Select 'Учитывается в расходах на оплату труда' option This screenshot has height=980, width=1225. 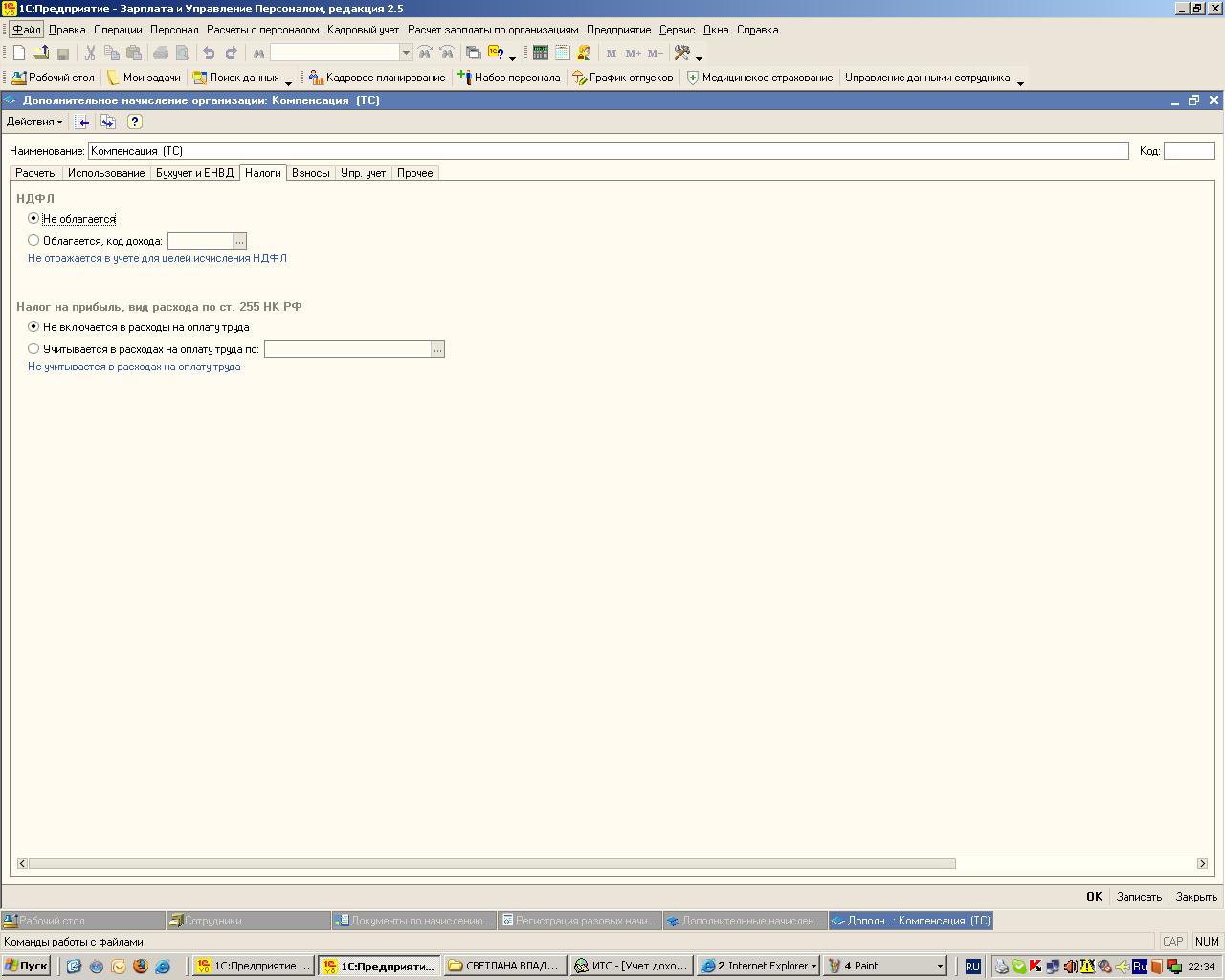(x=33, y=349)
